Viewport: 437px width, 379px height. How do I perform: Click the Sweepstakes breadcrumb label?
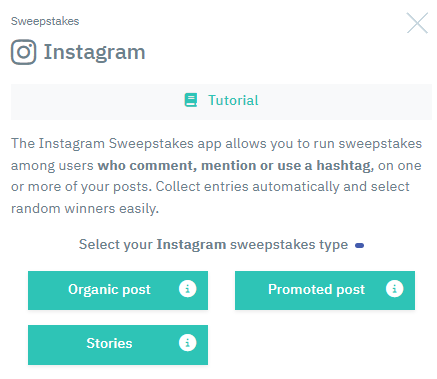coord(45,21)
